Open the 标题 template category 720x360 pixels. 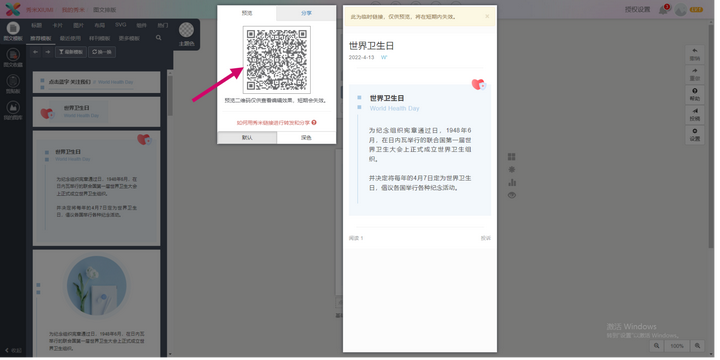pyautogui.click(x=36, y=25)
